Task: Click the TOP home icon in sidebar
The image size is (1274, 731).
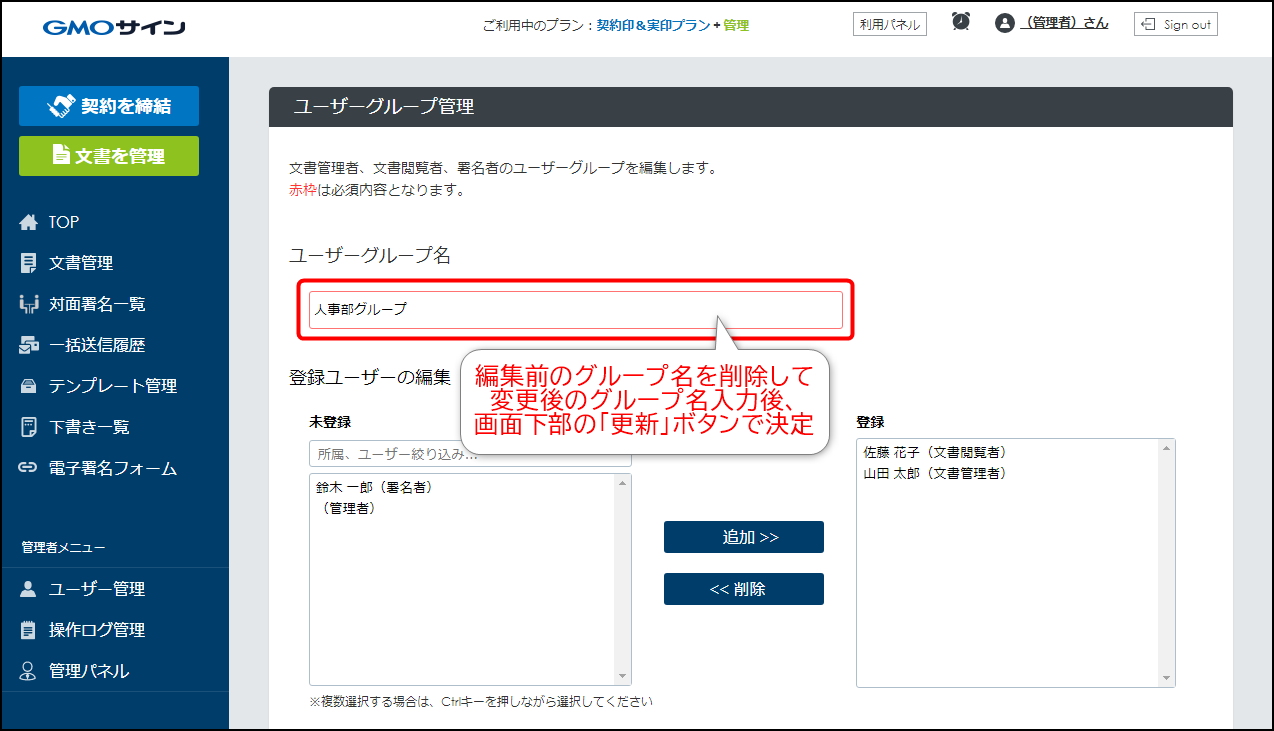Action: coord(28,222)
